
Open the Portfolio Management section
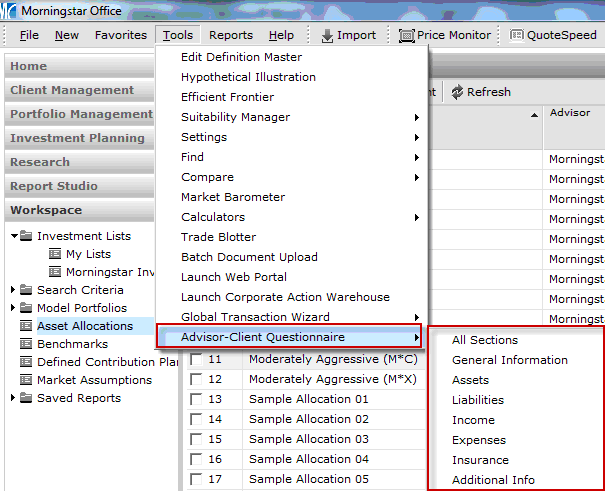78,114
